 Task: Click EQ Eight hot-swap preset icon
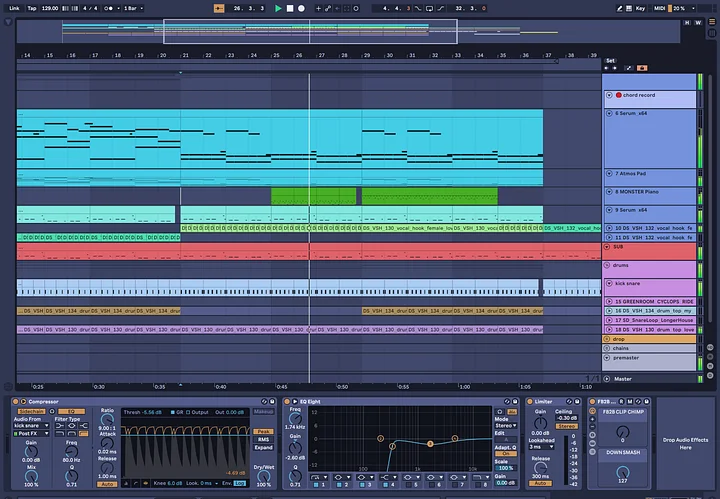(x=507, y=402)
